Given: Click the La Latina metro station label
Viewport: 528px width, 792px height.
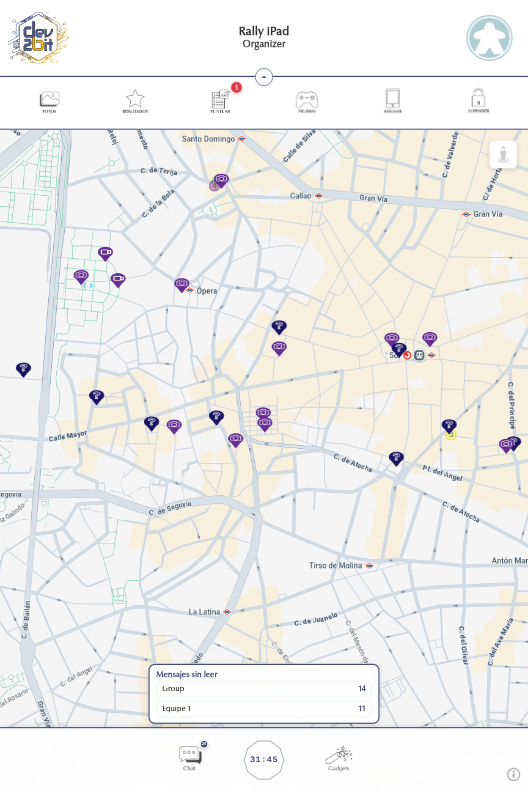Looking at the screenshot, I should [204, 612].
